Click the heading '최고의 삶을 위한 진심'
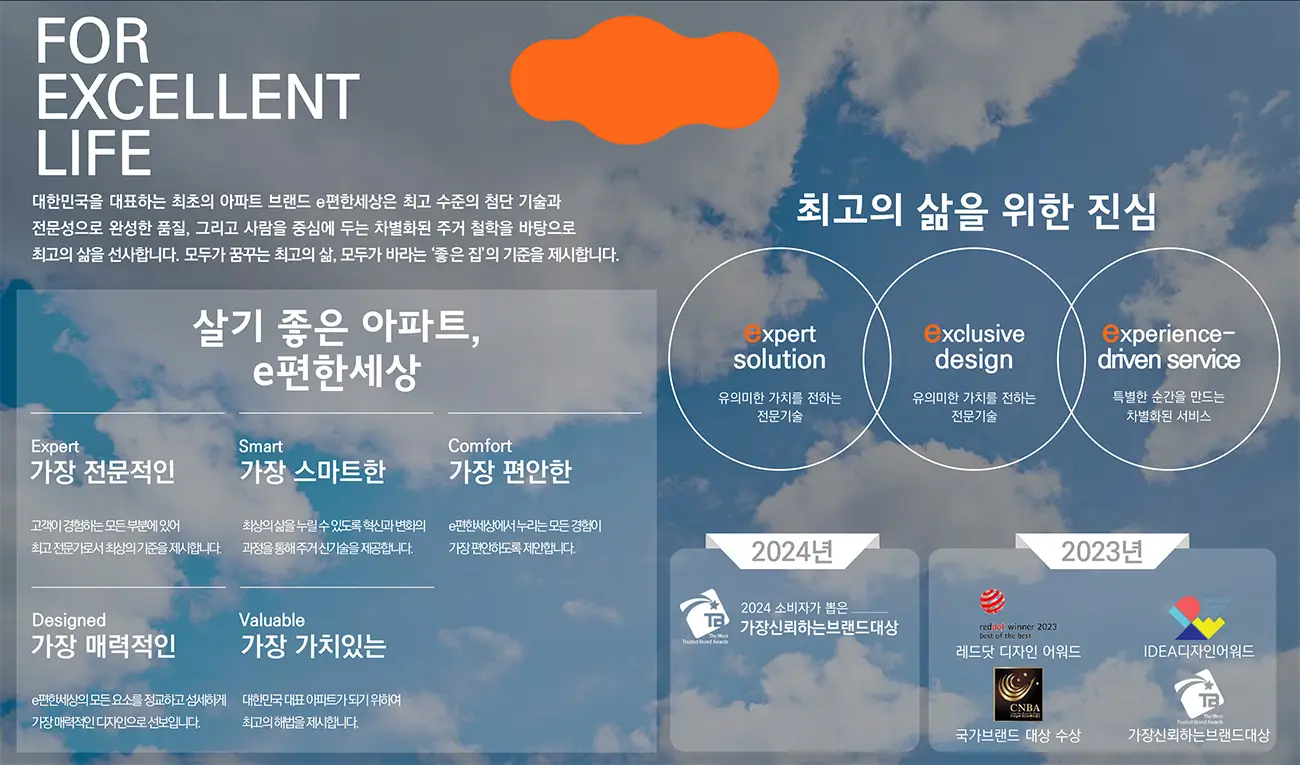Screen dimensions: 1300x765 977,211
